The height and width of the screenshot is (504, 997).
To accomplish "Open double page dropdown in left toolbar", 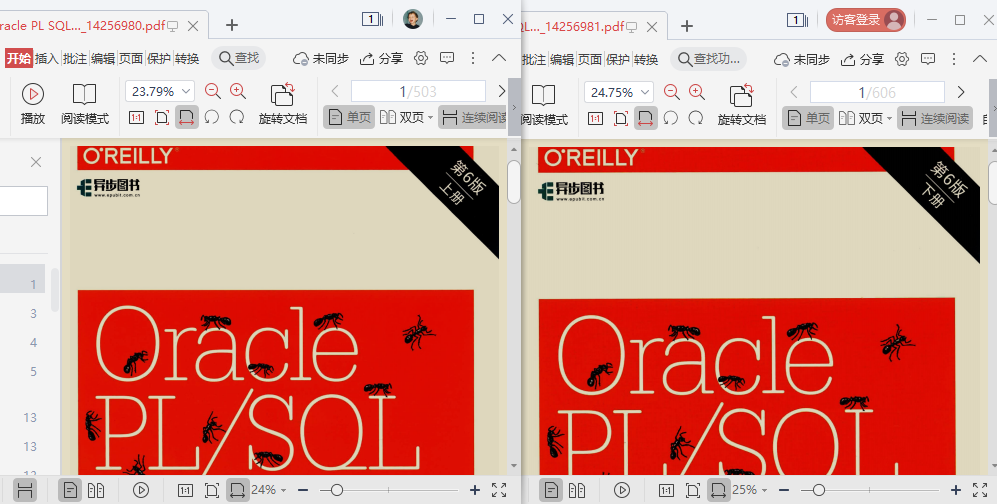I will 430,118.
